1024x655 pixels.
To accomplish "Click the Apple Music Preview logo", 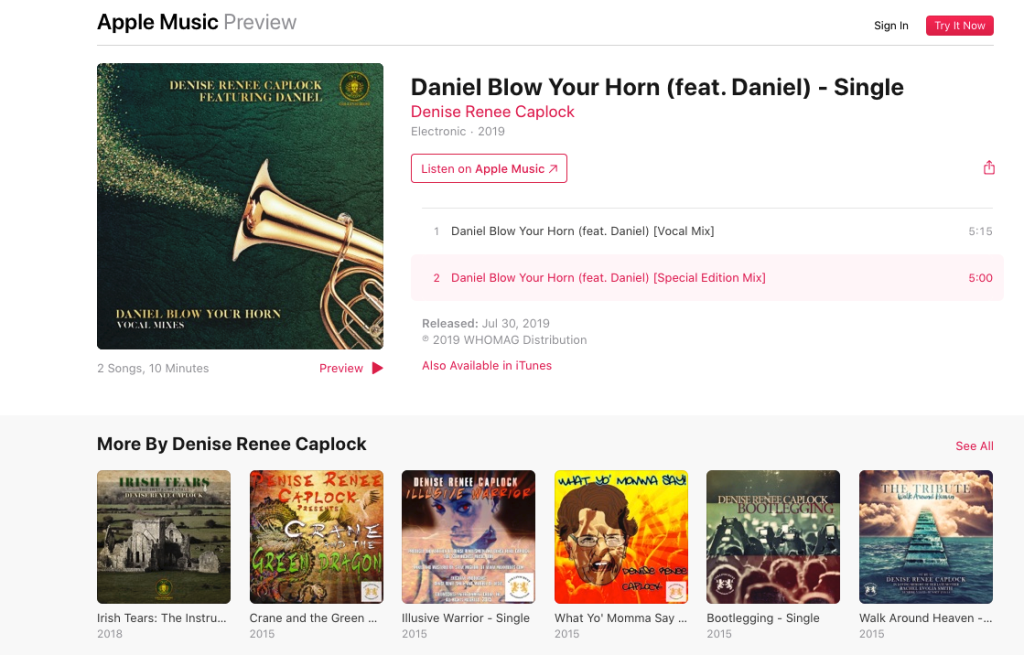I will click(x=197, y=22).
